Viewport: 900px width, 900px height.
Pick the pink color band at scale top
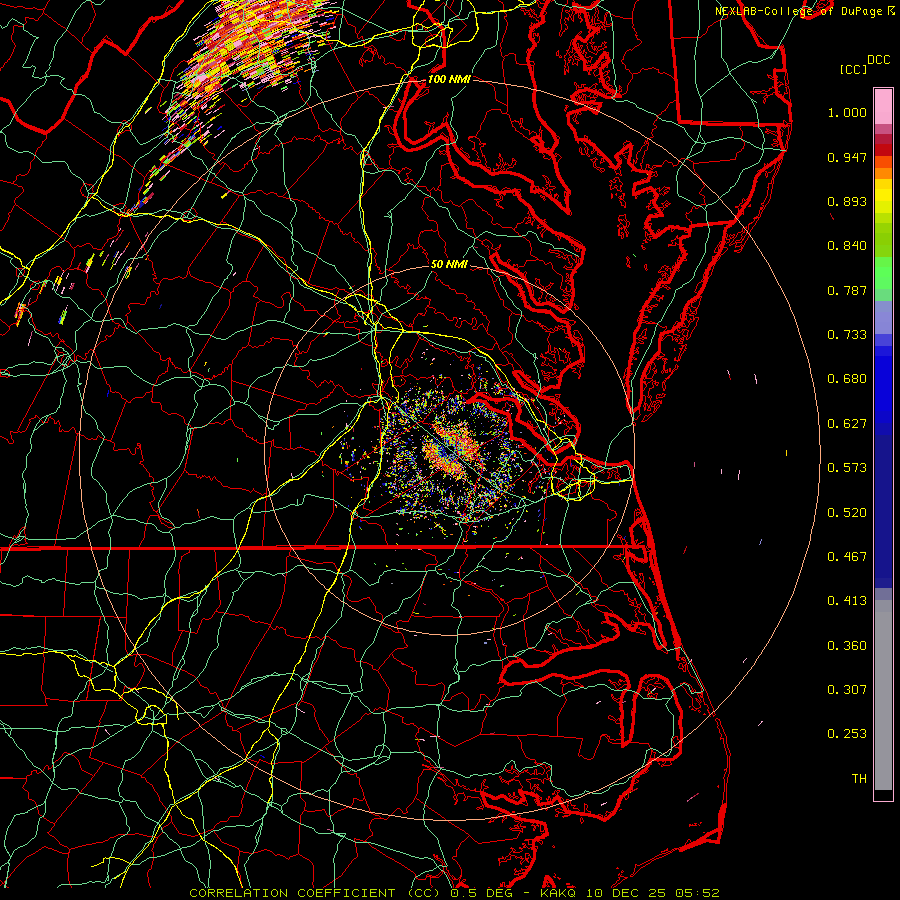(883, 107)
